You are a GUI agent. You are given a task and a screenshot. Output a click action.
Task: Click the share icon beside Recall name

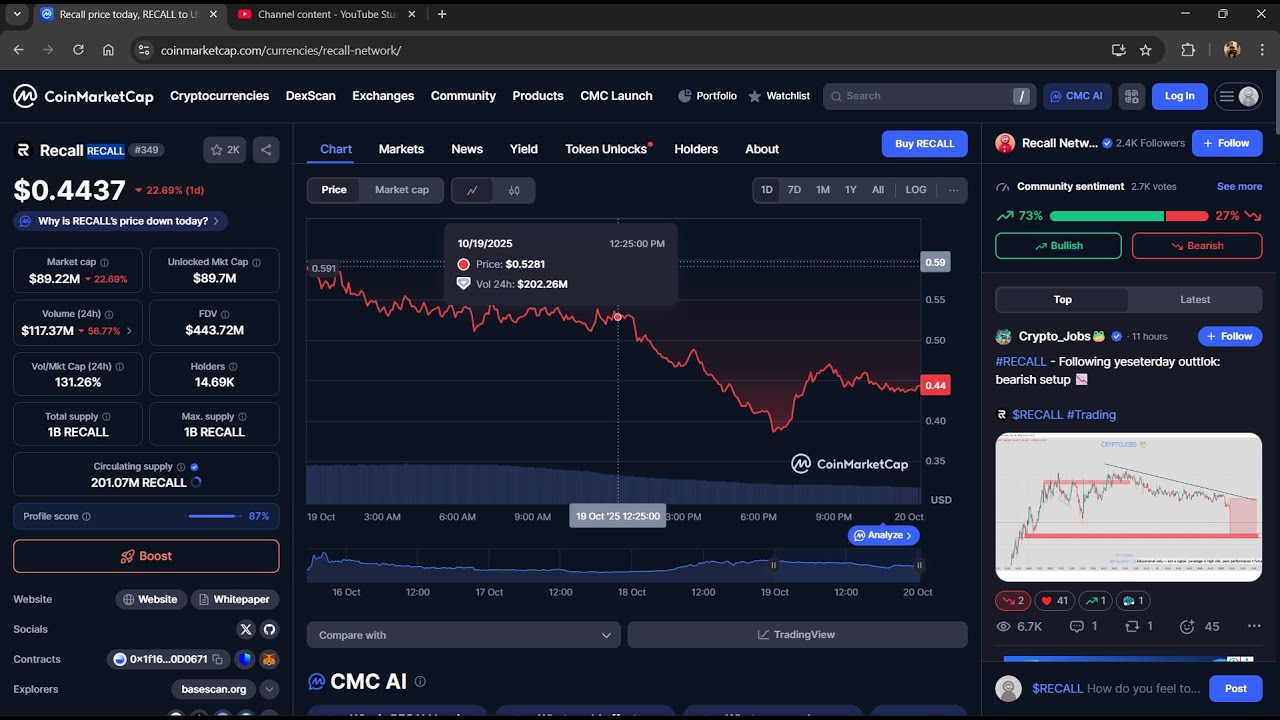(266, 150)
